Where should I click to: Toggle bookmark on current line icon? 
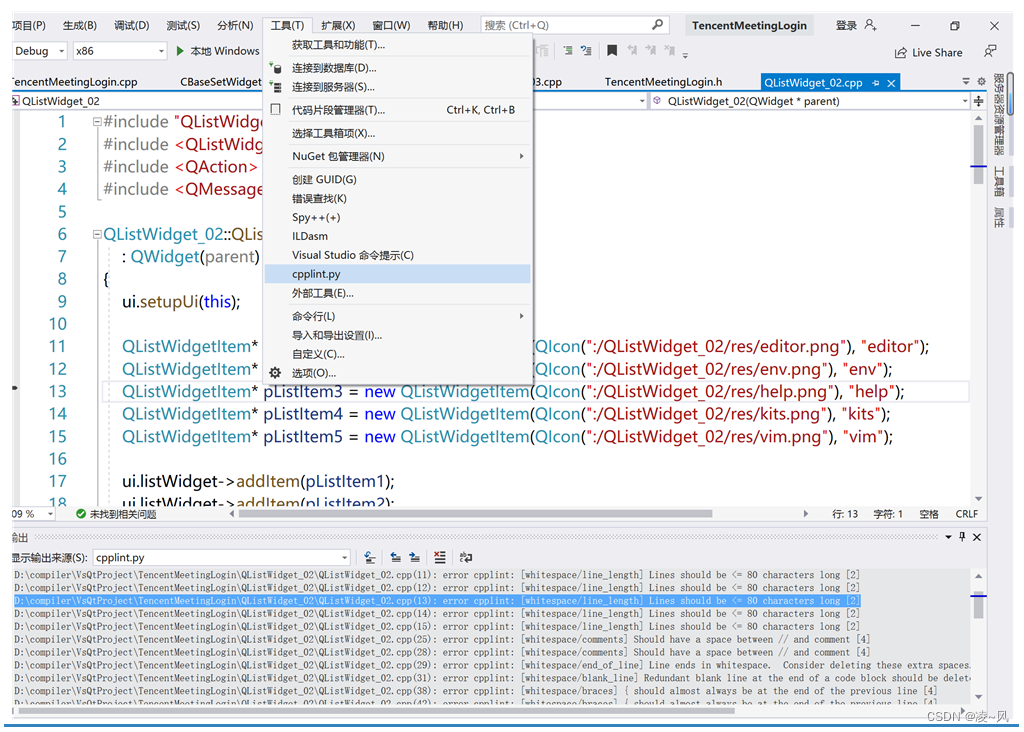[x=612, y=50]
